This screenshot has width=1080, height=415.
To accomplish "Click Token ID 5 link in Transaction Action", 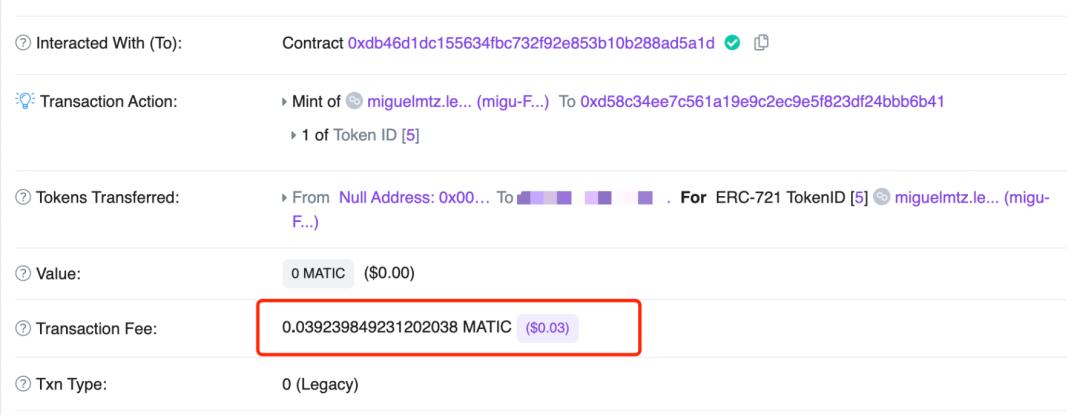I will 411,136.
